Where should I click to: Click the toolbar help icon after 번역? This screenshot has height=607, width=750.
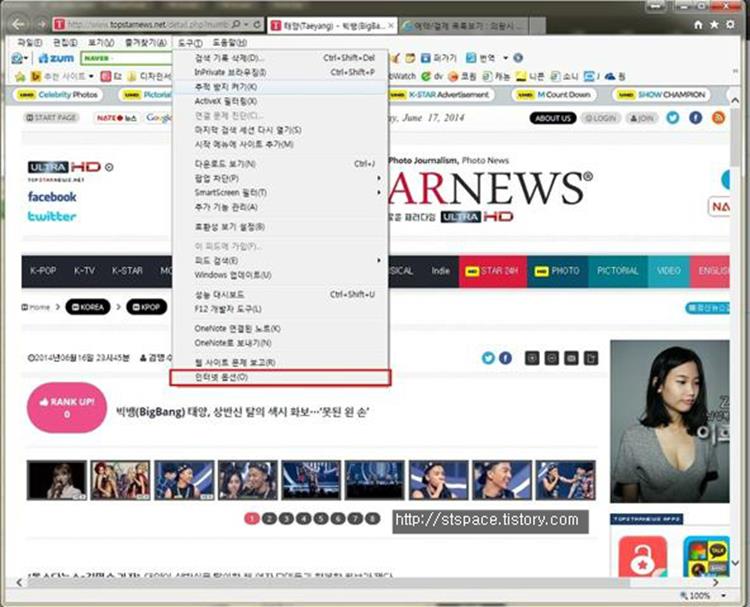coord(518,58)
